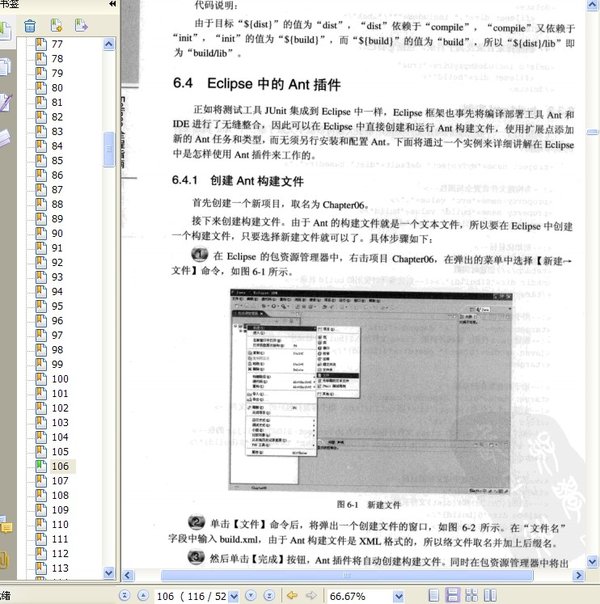Go to the previous page button
The height and width of the screenshot is (604, 600).
tap(143, 596)
